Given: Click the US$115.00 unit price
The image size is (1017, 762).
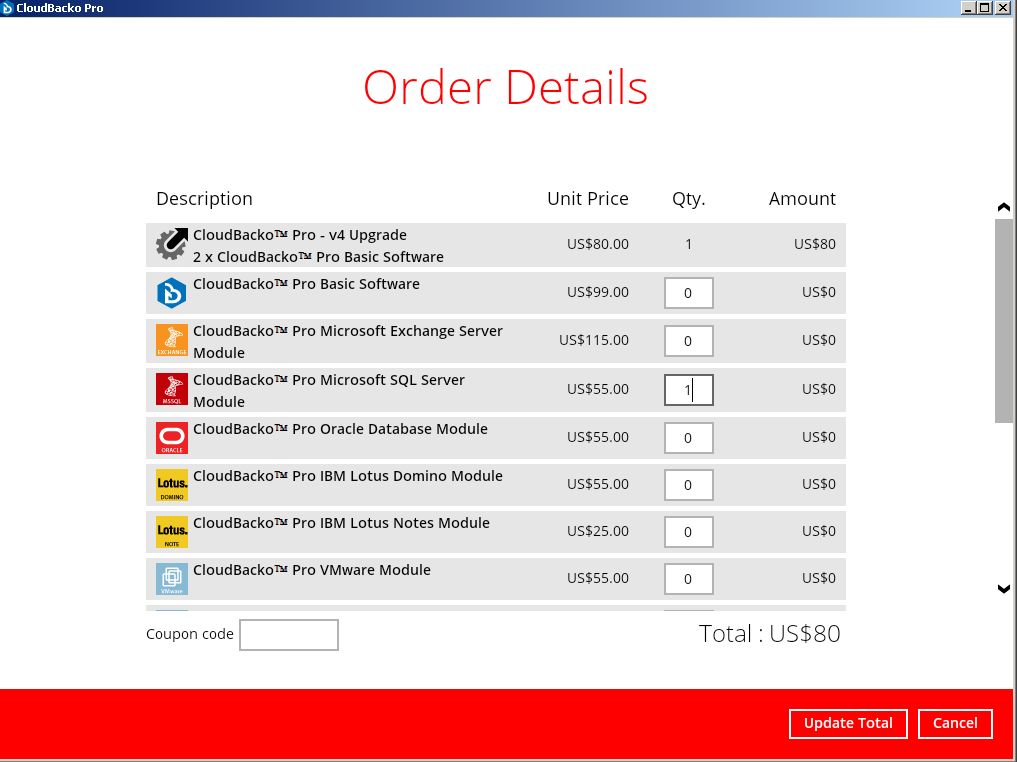Looking at the screenshot, I should (x=593, y=340).
